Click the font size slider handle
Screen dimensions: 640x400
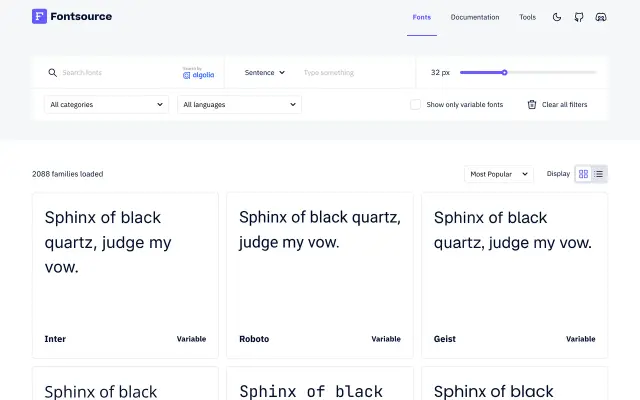tap(504, 73)
